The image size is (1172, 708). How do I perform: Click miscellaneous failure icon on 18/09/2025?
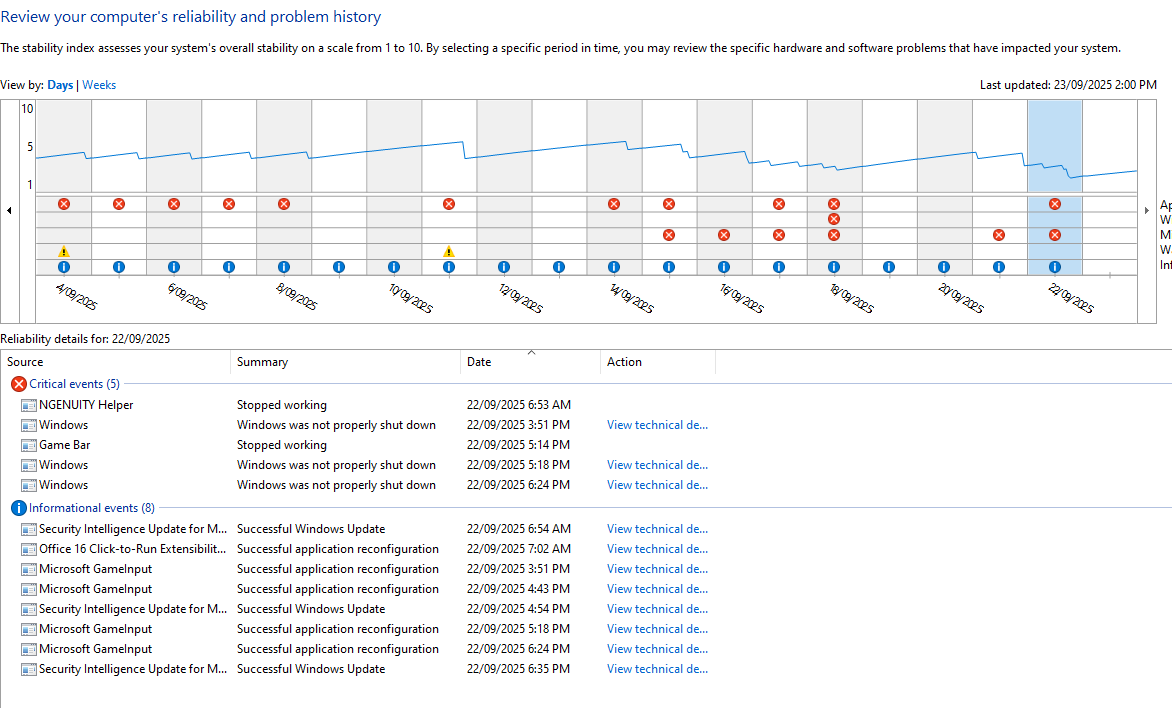[833, 235]
